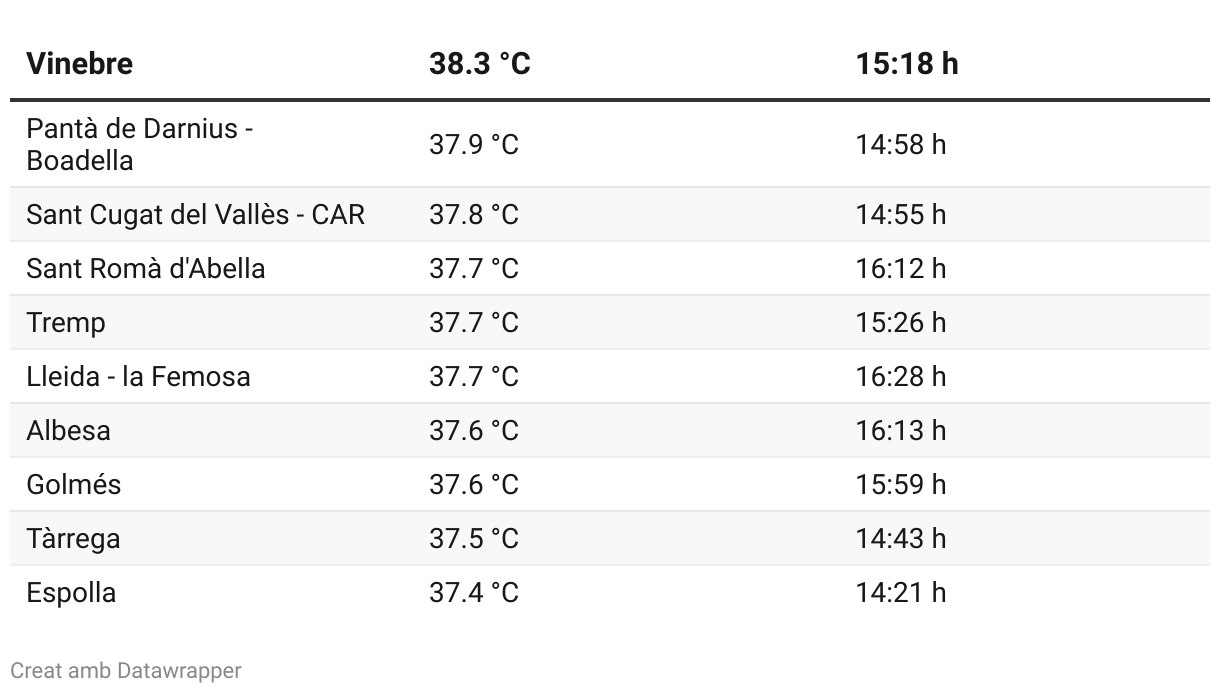Click the 15:59 h time for Golmés
The width and height of the screenshot is (1220, 694).
point(900,484)
